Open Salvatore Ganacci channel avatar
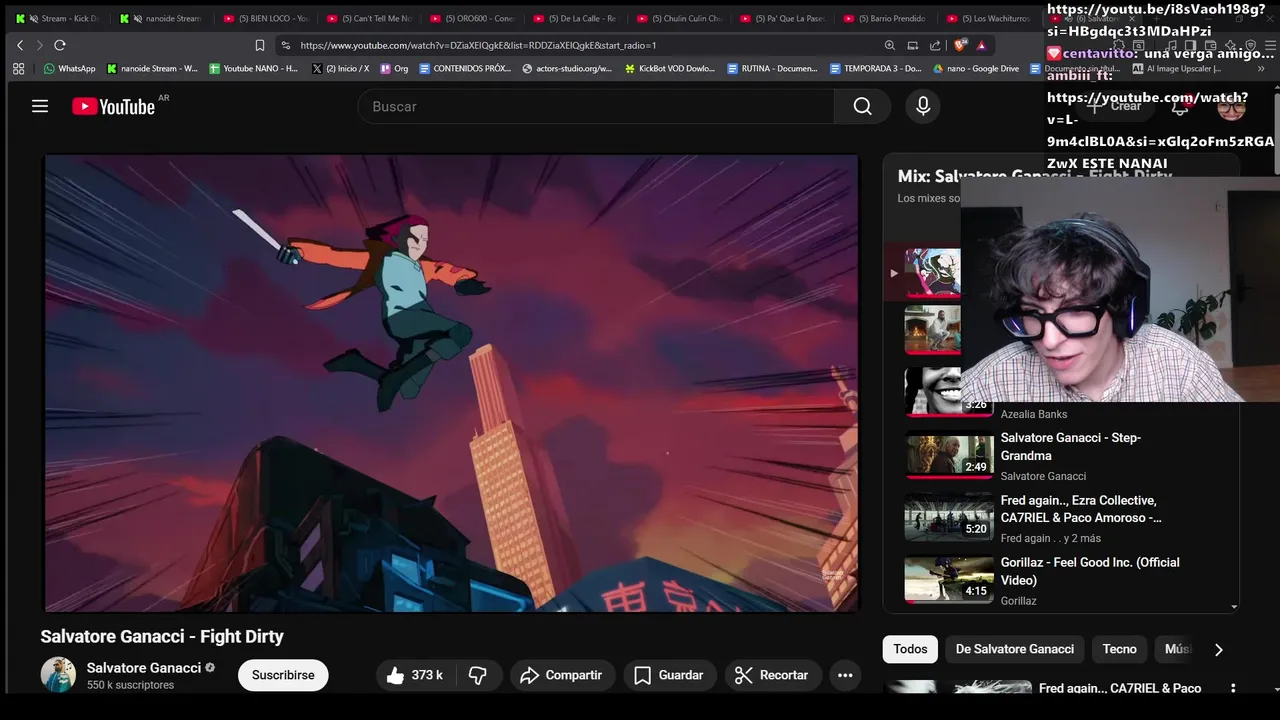1280x720 pixels. tap(58, 675)
